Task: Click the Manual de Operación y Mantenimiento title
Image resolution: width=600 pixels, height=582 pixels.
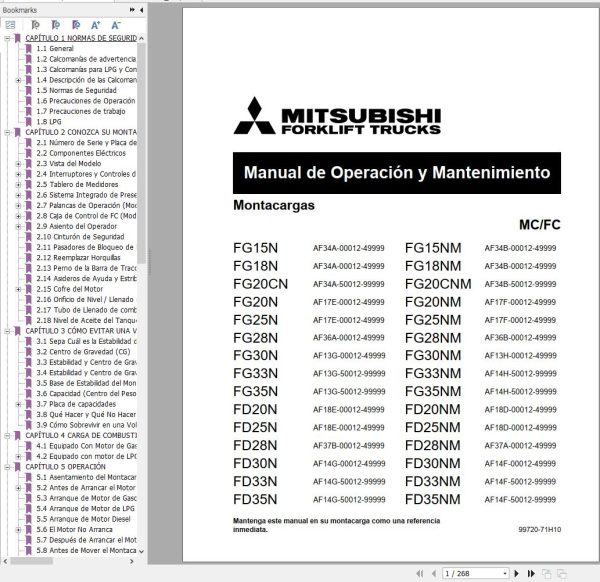Action: pyautogui.click(x=397, y=173)
